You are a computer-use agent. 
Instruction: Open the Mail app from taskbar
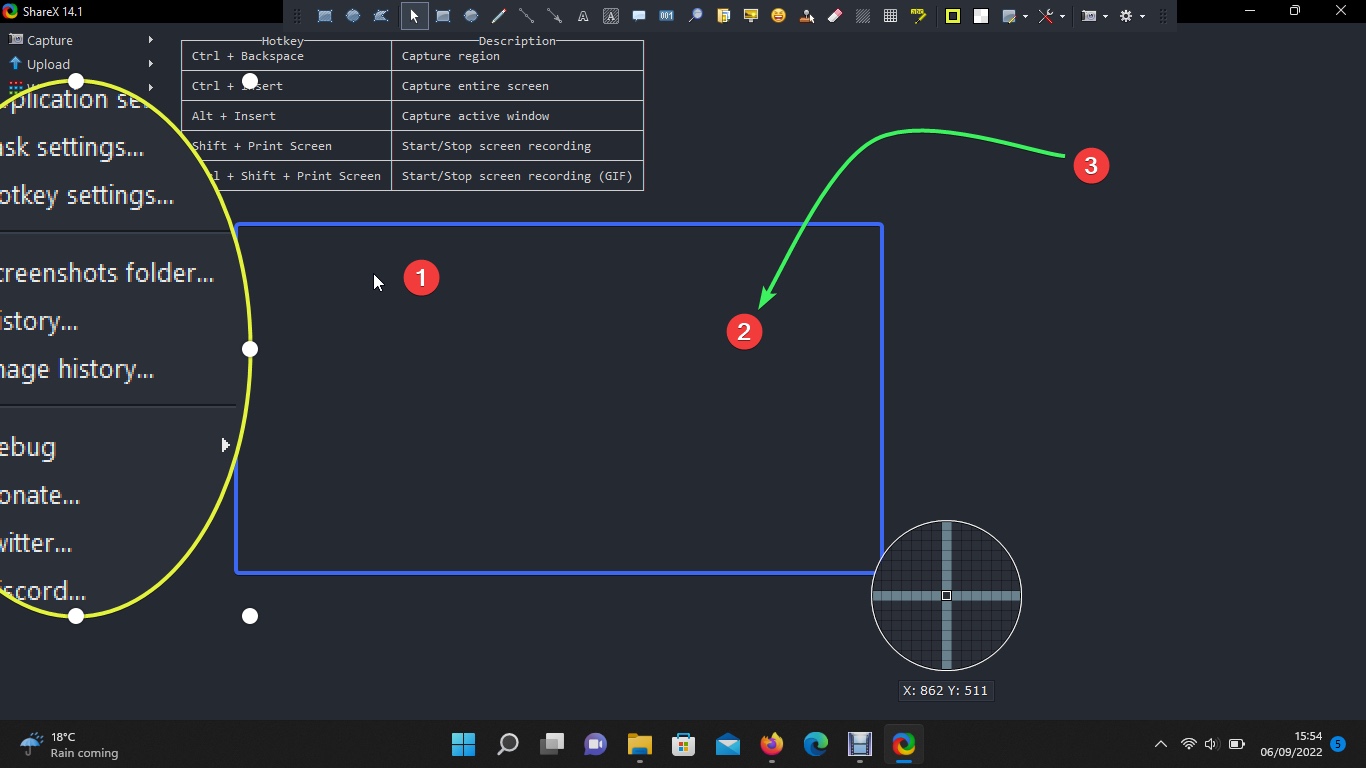coord(728,744)
